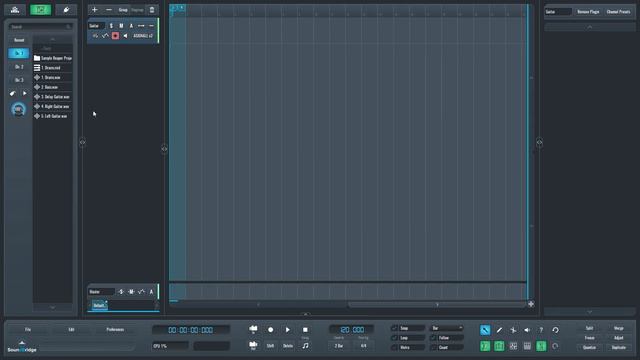The image size is (640, 360).
Task: Click the 120.000 tempo display
Action: click(x=352, y=330)
